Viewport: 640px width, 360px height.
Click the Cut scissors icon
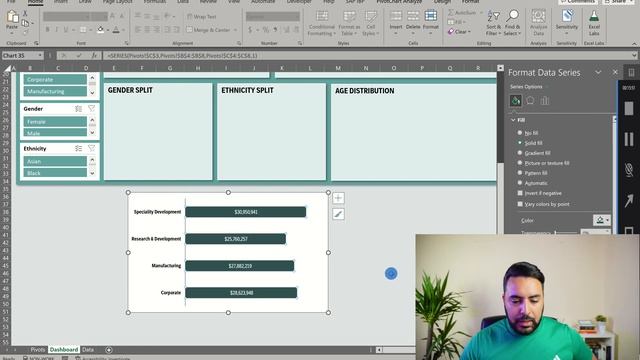[x=25, y=13]
